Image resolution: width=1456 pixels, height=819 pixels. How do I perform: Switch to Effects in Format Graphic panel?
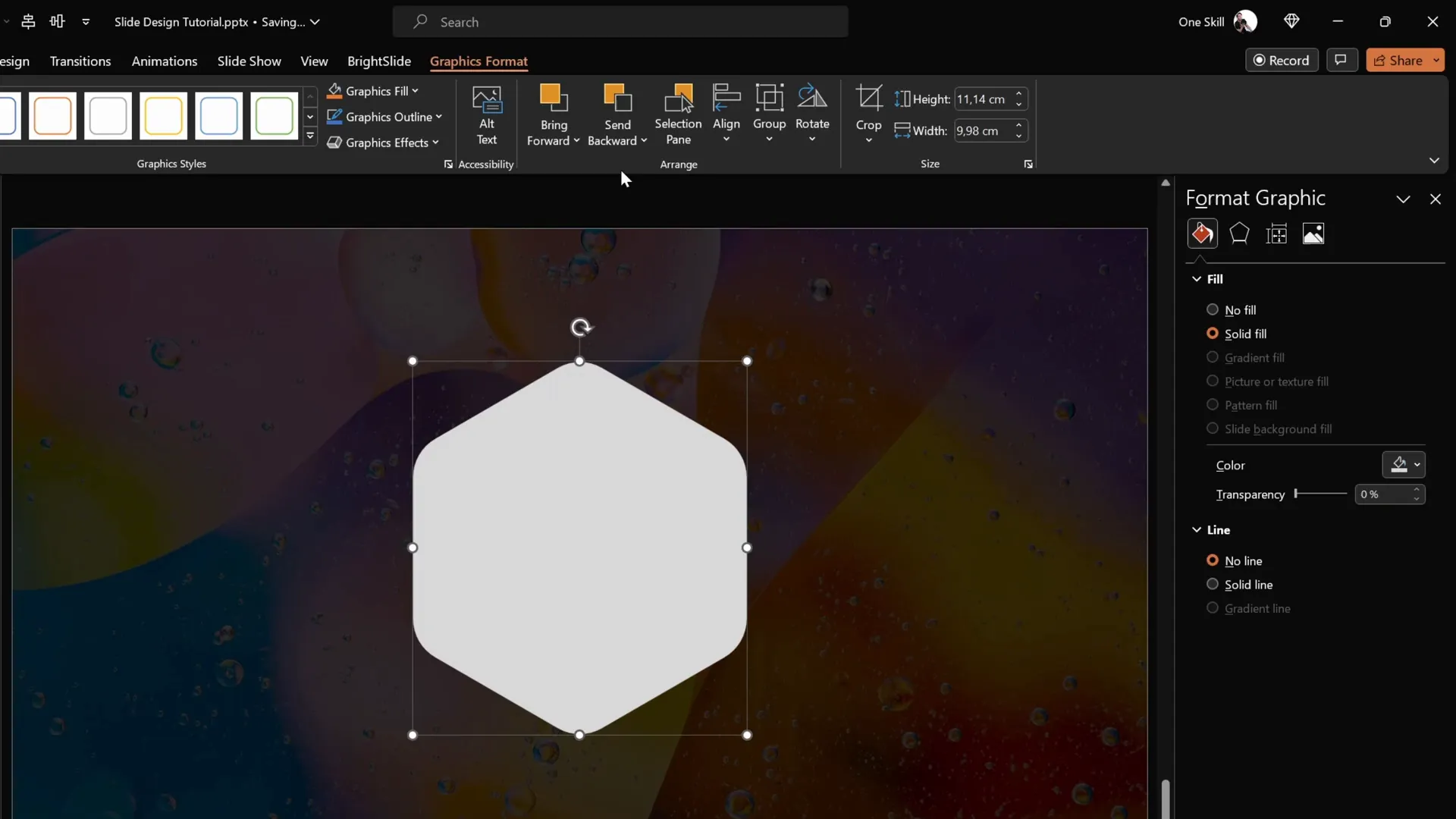(x=1239, y=234)
